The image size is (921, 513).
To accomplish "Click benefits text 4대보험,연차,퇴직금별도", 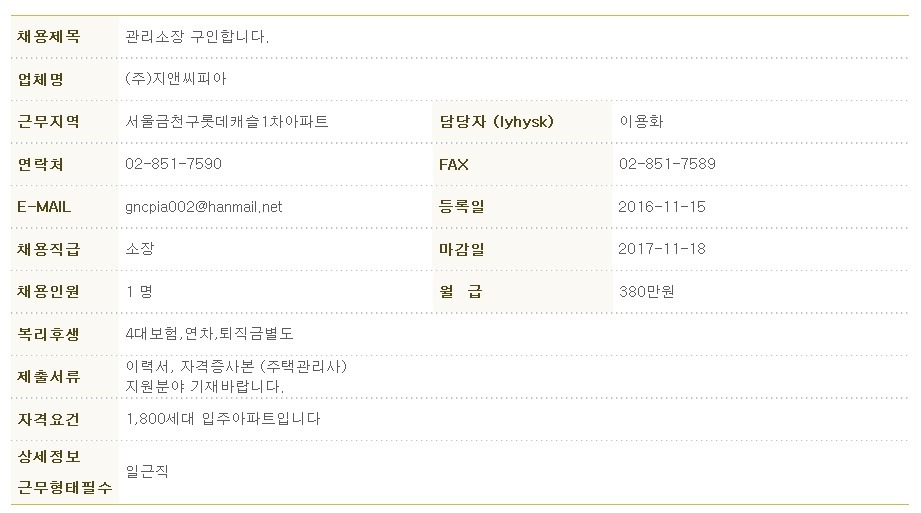I will (x=209, y=334).
